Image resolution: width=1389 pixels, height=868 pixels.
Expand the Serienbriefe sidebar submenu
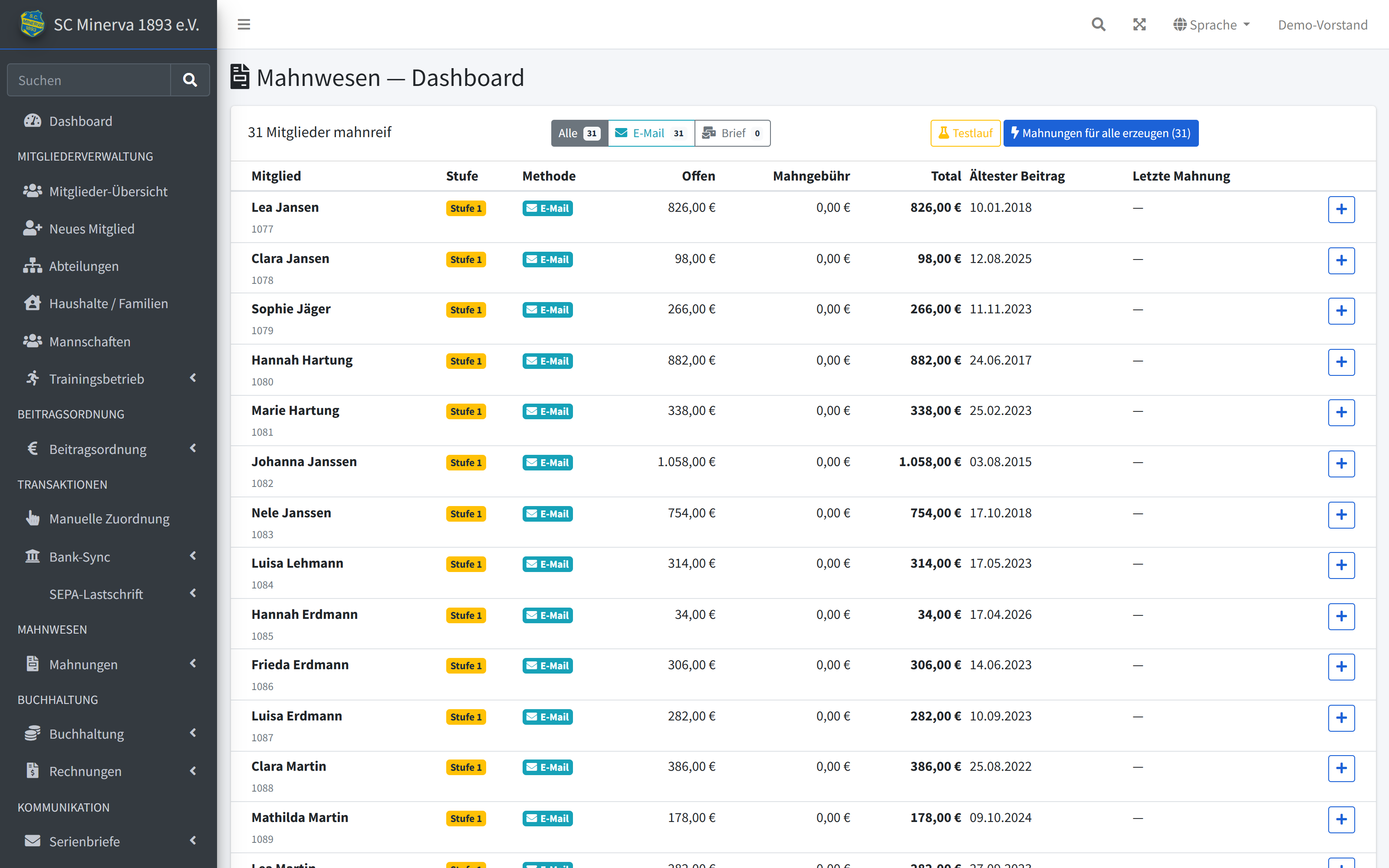[x=109, y=841]
